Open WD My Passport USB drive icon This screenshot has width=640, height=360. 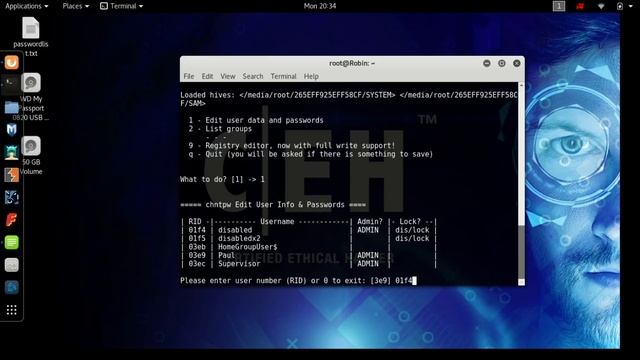point(31,97)
